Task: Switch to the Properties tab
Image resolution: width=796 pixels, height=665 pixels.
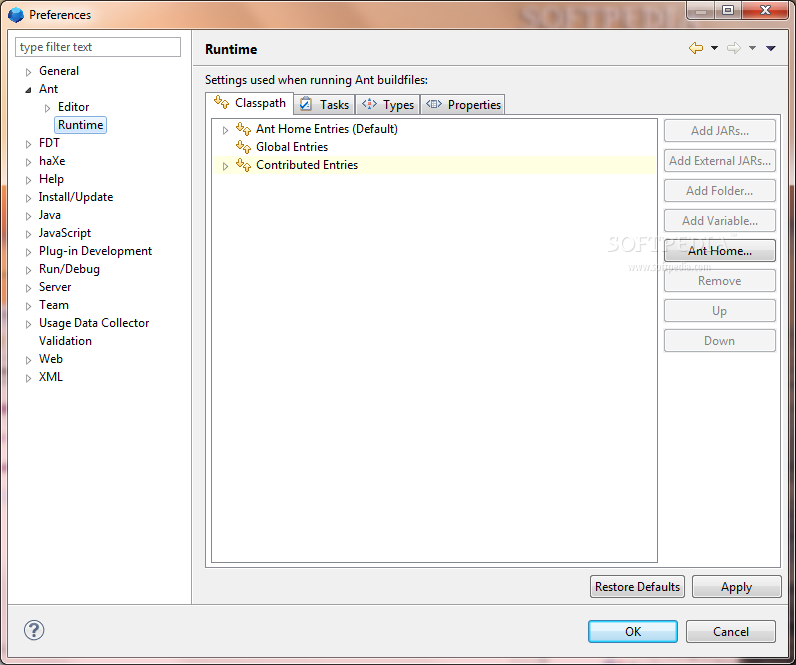Action: click(x=462, y=105)
